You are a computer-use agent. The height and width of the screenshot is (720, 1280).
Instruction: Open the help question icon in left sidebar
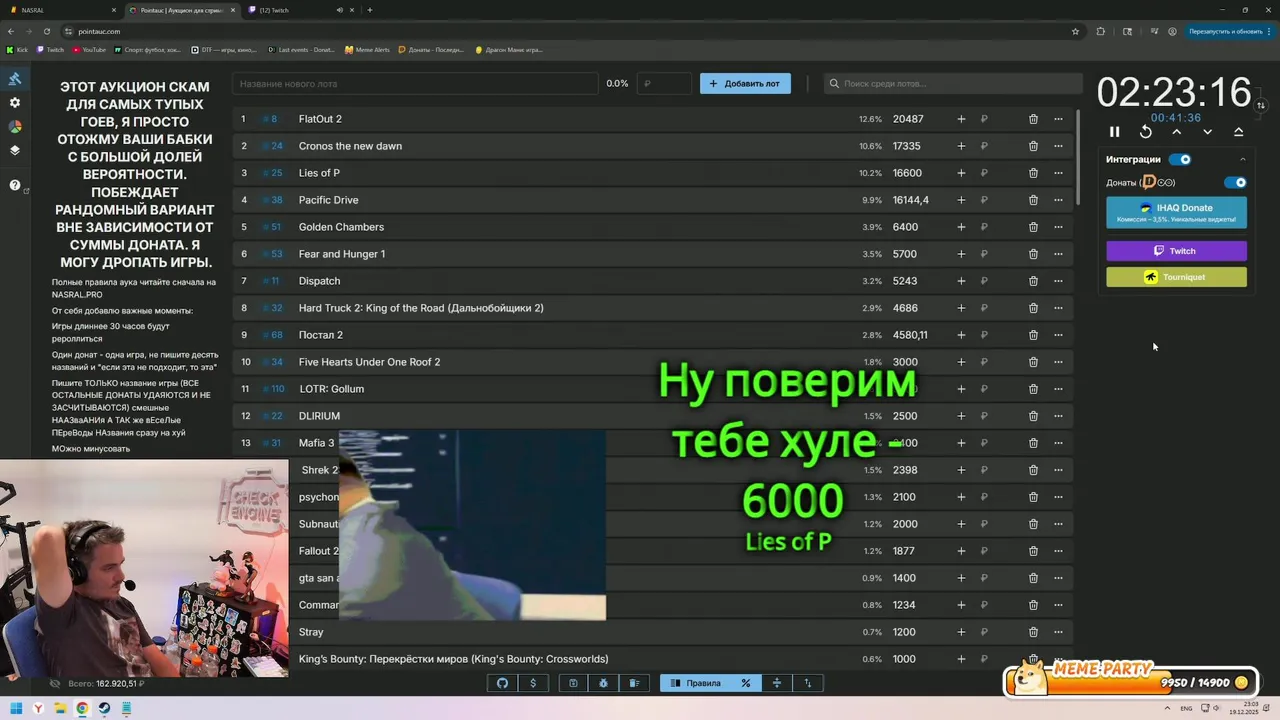coord(15,185)
